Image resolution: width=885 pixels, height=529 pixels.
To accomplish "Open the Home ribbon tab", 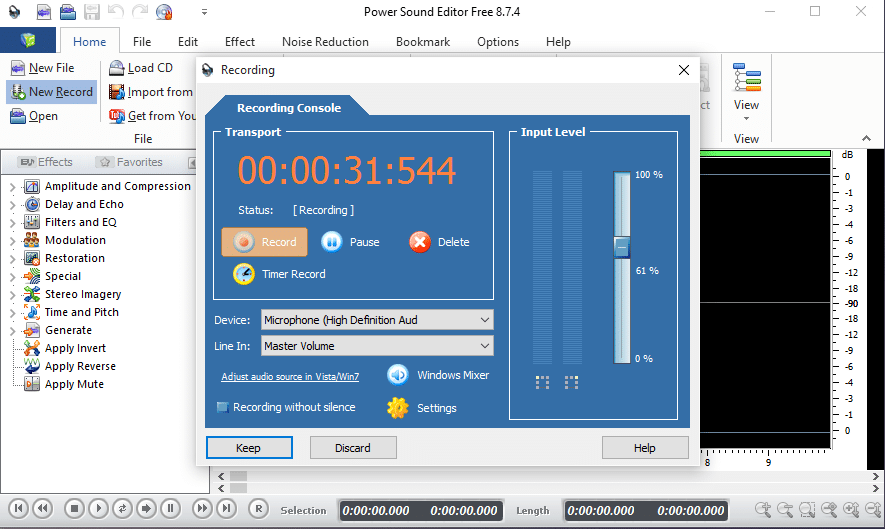I will pyautogui.click(x=89, y=42).
